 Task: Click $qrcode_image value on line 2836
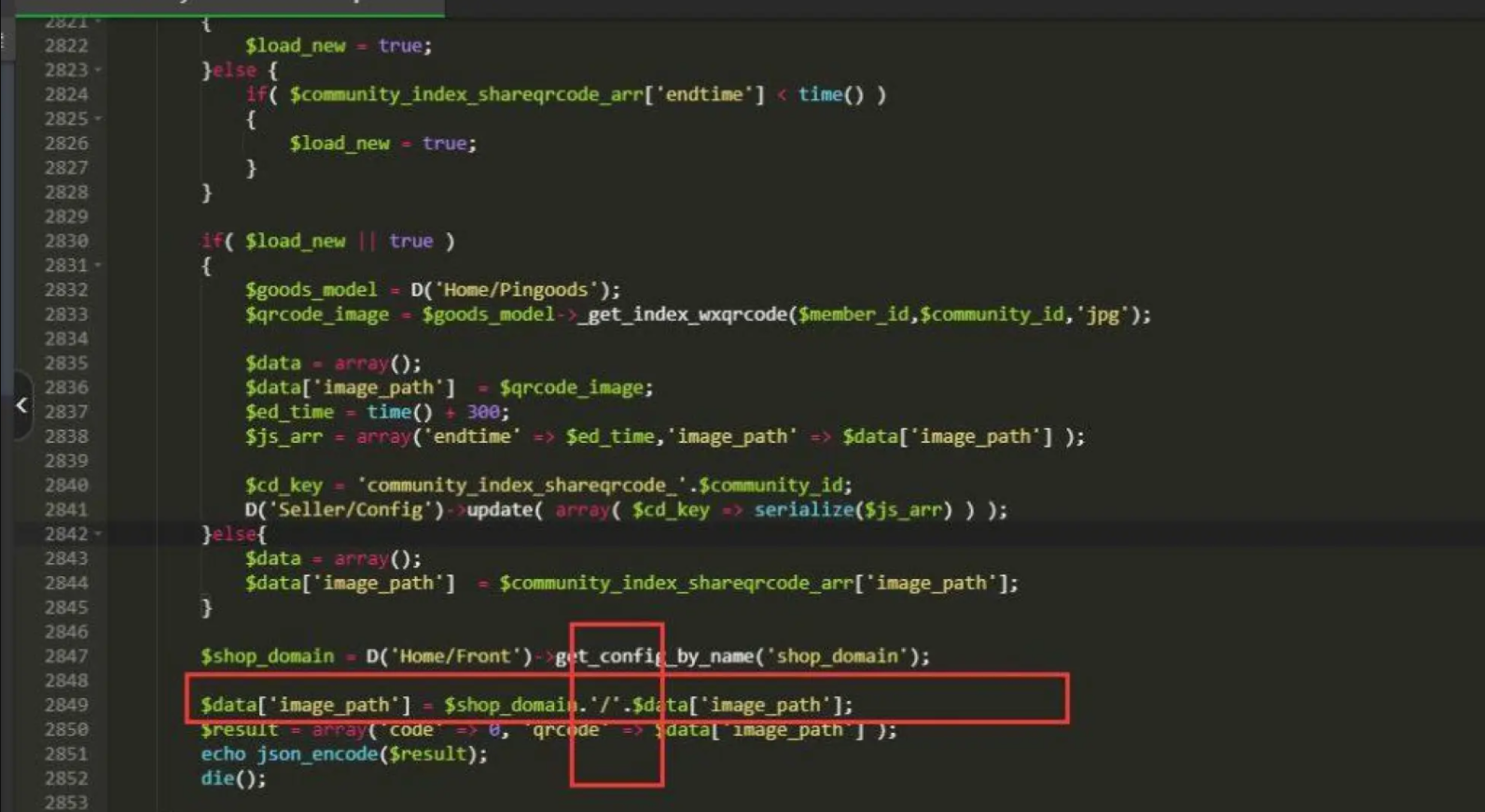[571, 388]
